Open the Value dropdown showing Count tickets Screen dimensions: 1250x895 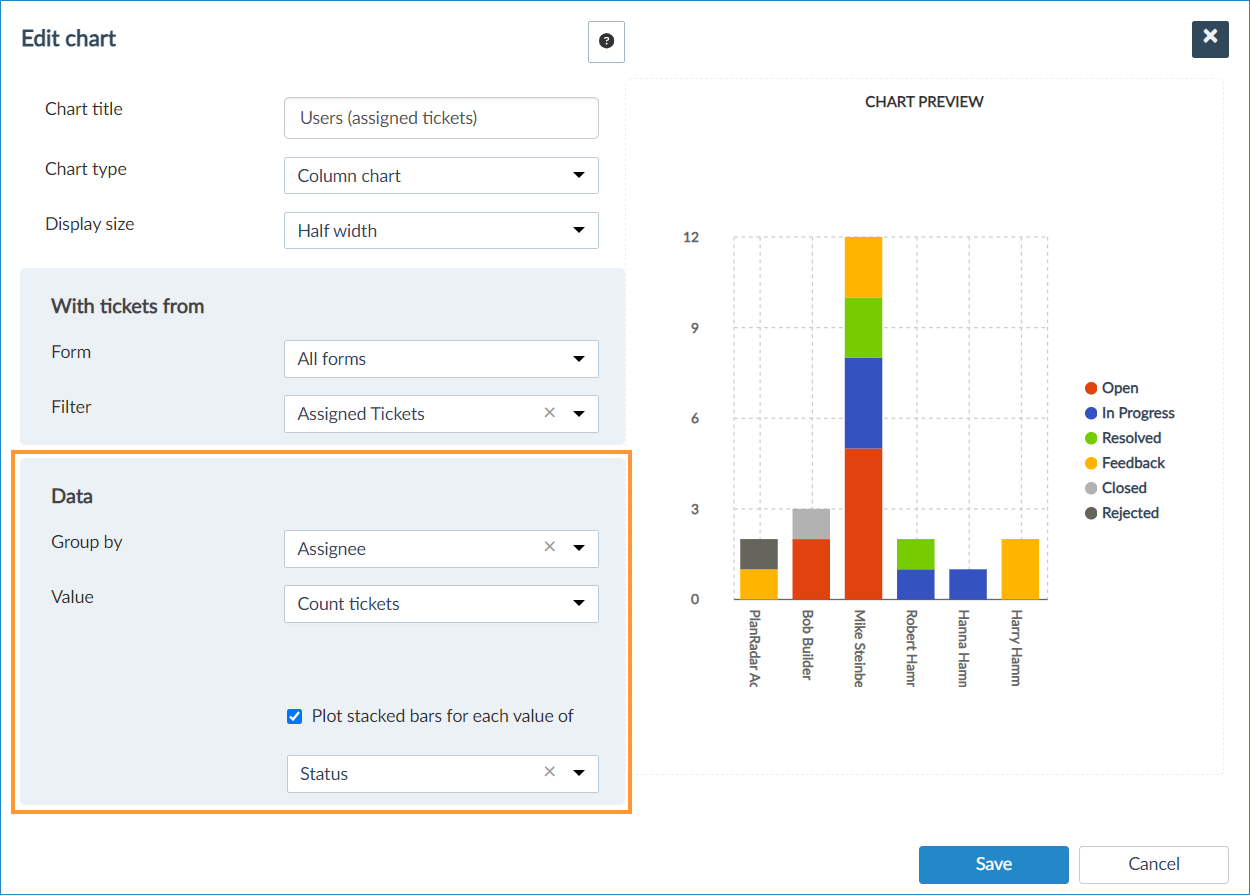coord(441,604)
